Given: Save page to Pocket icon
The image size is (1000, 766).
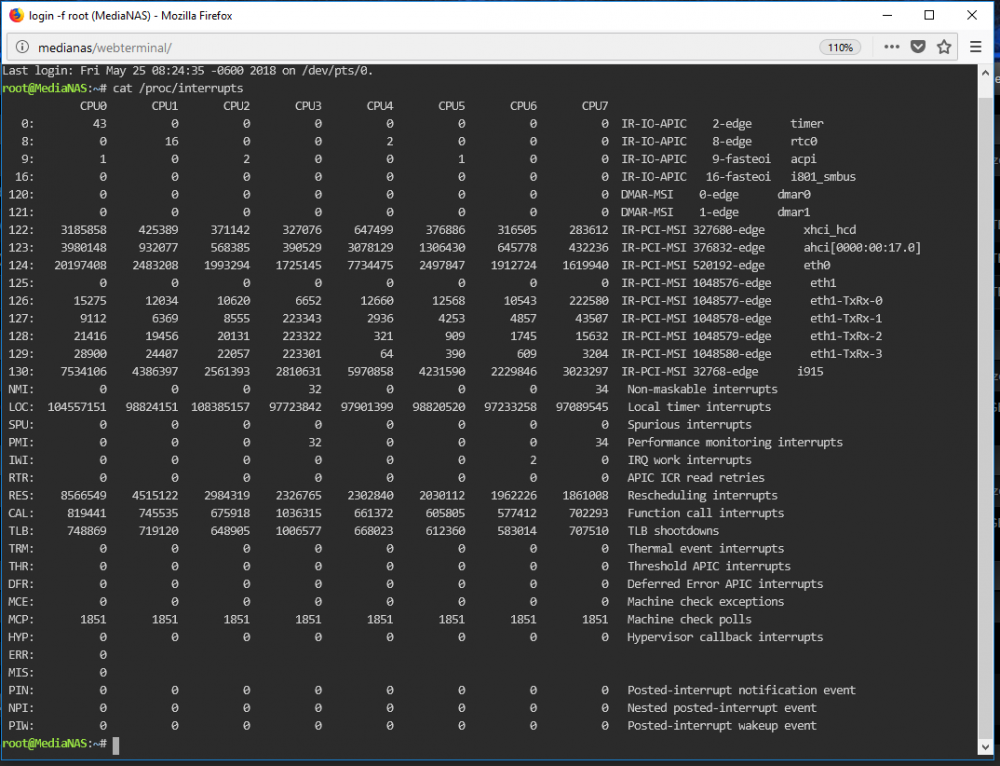Looking at the screenshot, I should tap(918, 47).
